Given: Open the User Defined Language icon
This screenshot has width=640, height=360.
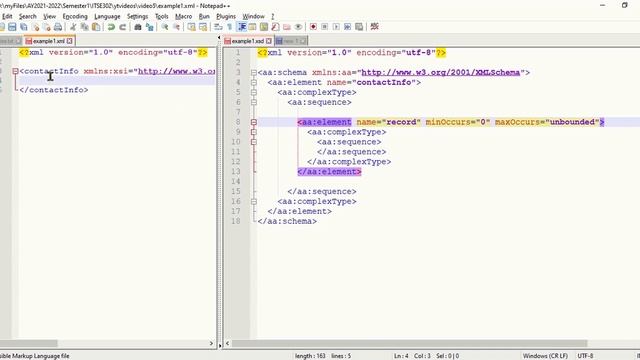Looking at the screenshot, I should pos(252,27).
